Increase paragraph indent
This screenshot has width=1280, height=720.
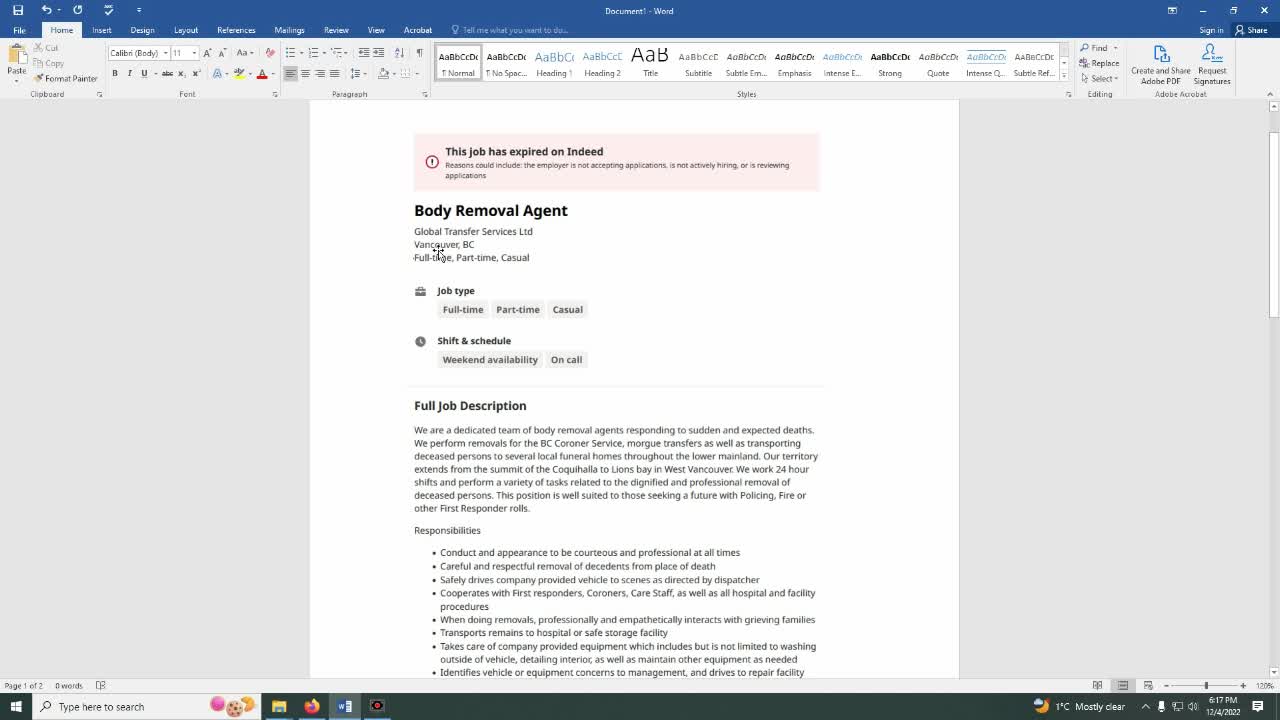[x=379, y=53]
